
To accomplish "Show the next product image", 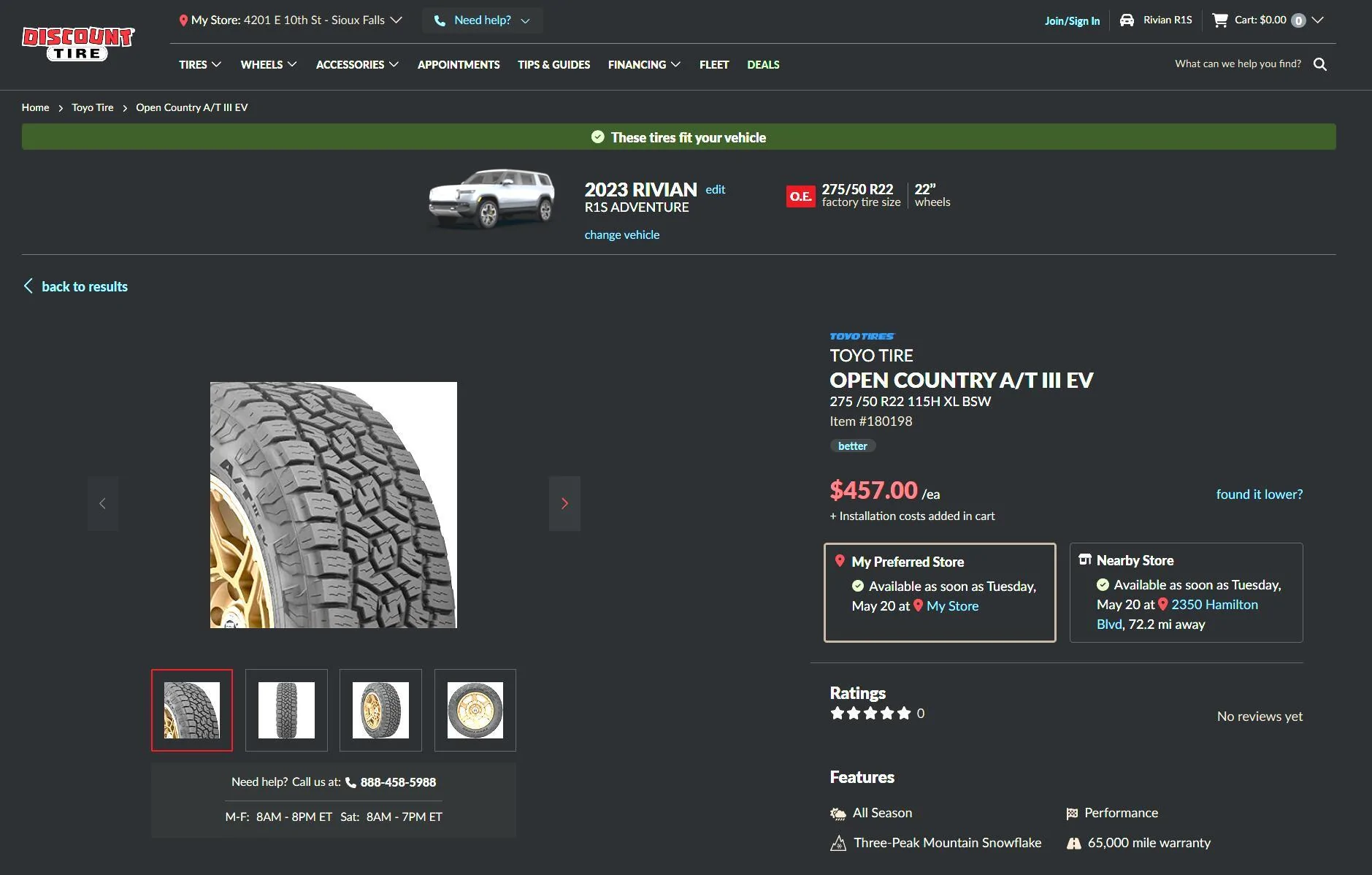I will coord(564,503).
